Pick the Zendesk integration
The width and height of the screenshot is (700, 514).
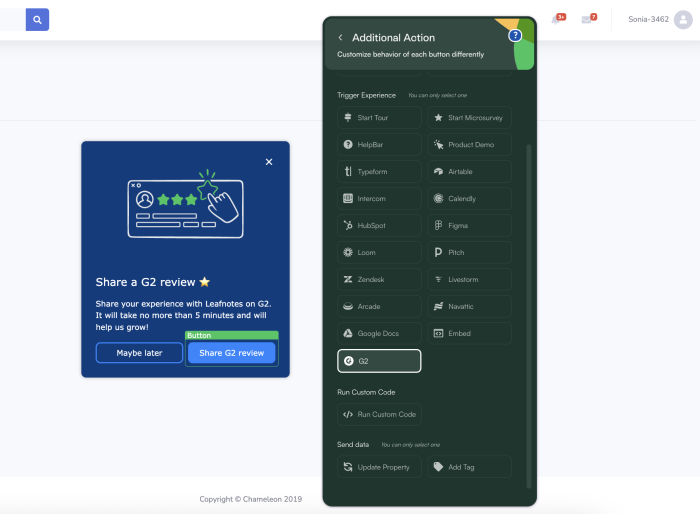click(x=379, y=280)
